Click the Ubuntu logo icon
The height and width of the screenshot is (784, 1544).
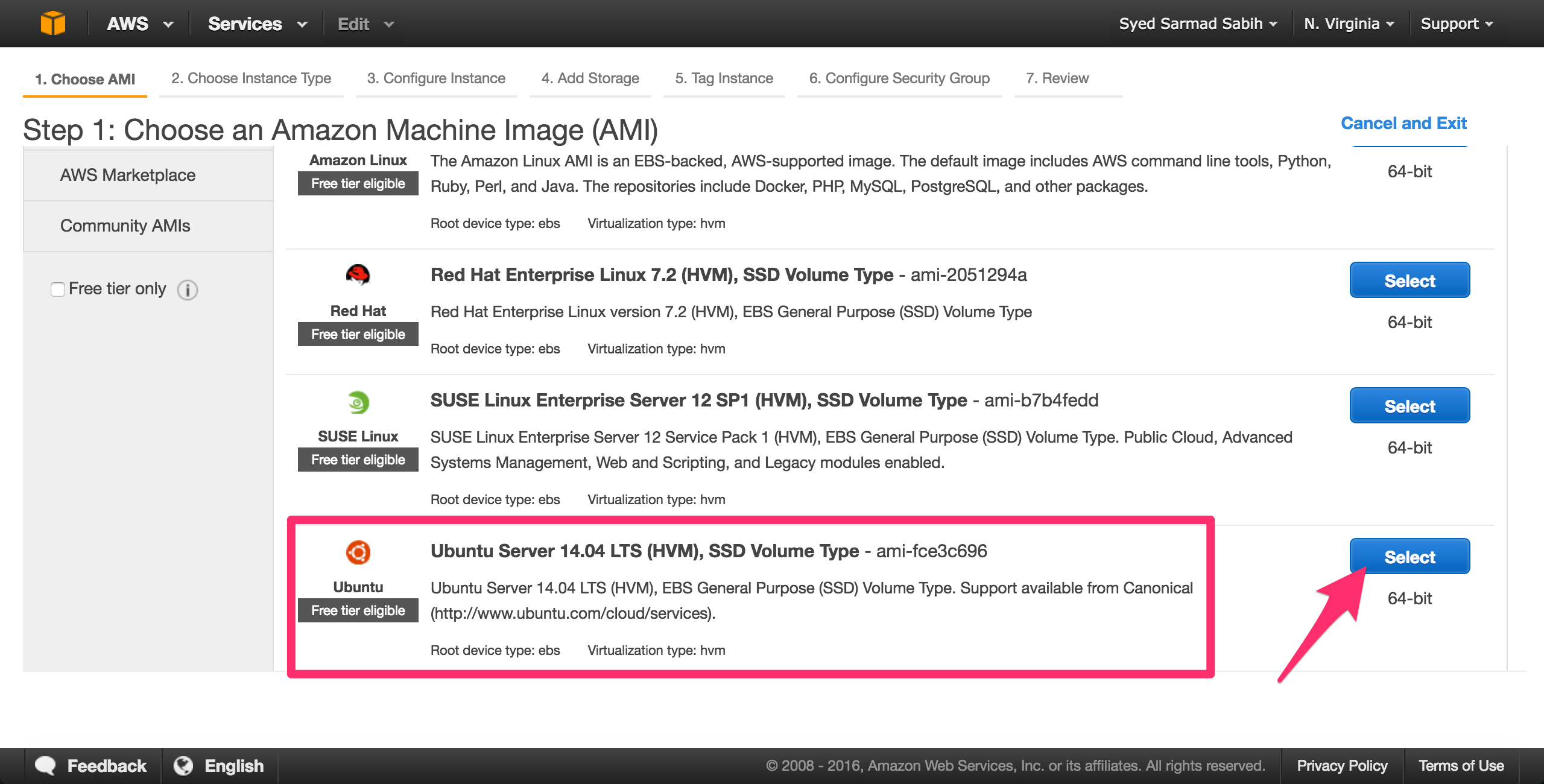358,552
